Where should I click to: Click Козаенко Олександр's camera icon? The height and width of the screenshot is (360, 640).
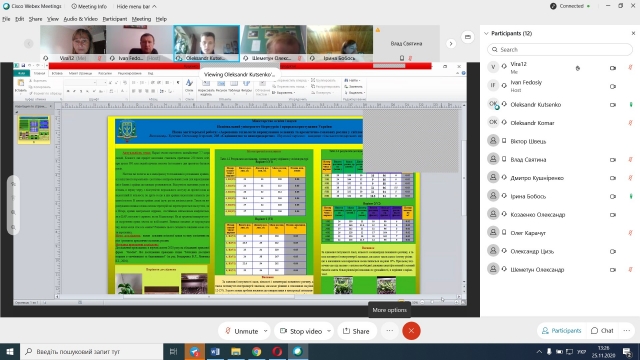(613, 215)
